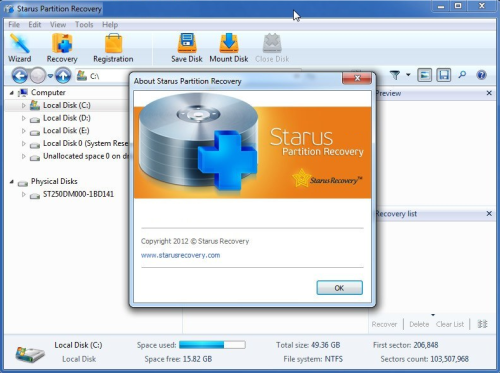The image size is (500, 373).
Task: Open the blue help question icon
Action: pyautogui.click(x=481, y=75)
